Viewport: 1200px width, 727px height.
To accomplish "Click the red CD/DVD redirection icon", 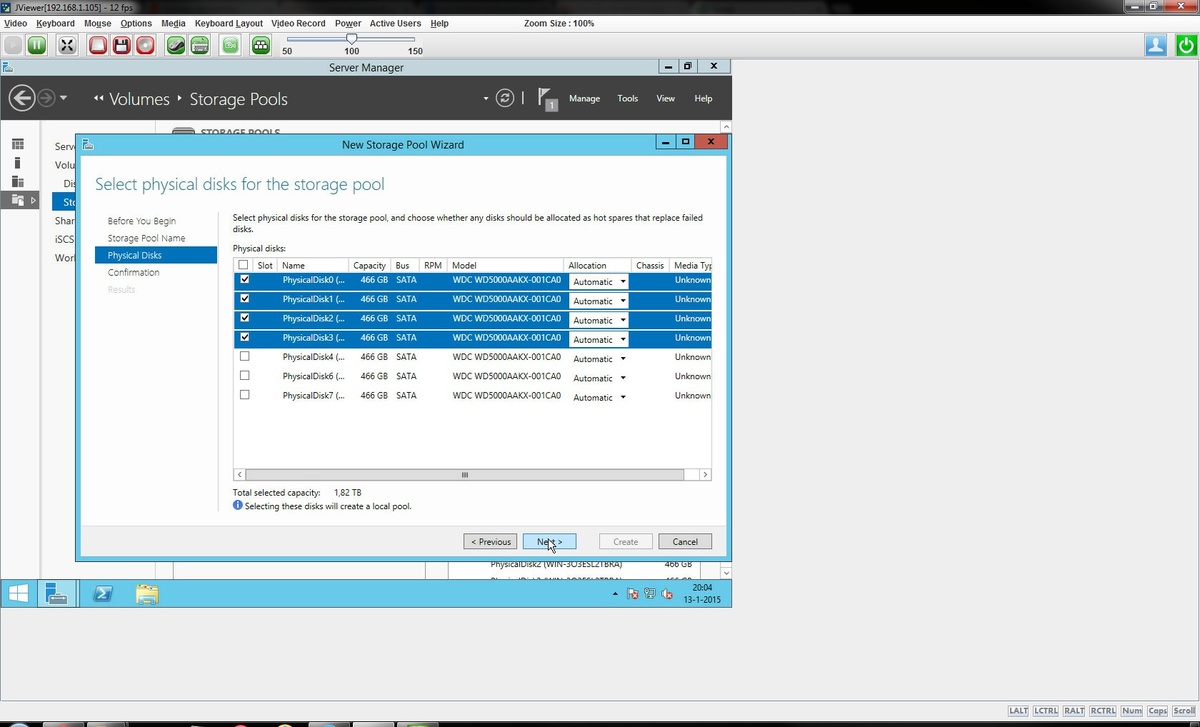I will (146, 44).
